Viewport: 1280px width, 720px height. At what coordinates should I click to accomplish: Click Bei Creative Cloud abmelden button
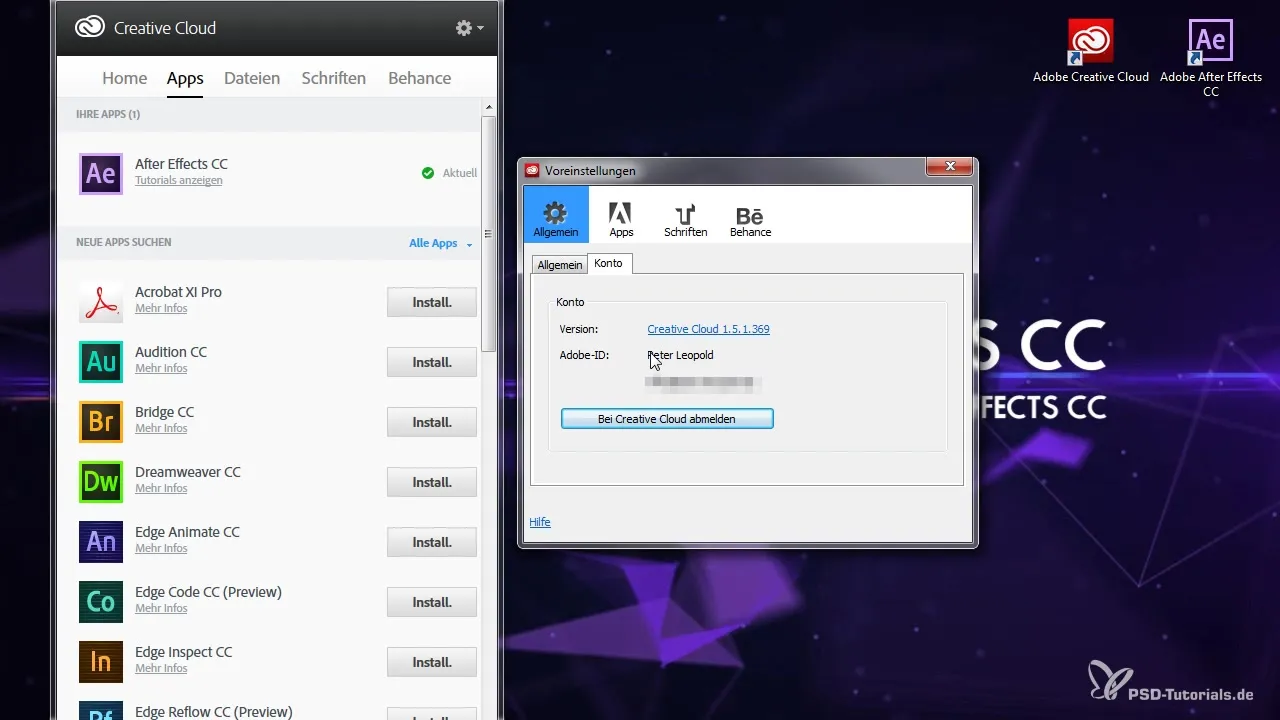667,419
